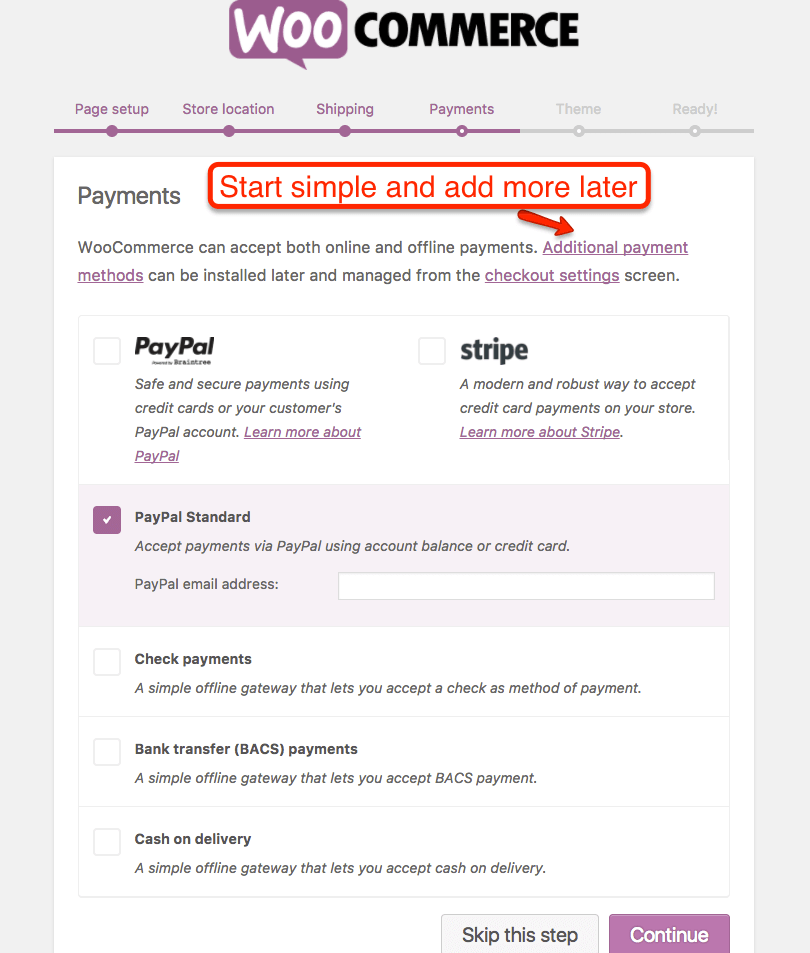The height and width of the screenshot is (953, 810).
Task: Enable the Stripe checkbox
Action: coord(432,351)
